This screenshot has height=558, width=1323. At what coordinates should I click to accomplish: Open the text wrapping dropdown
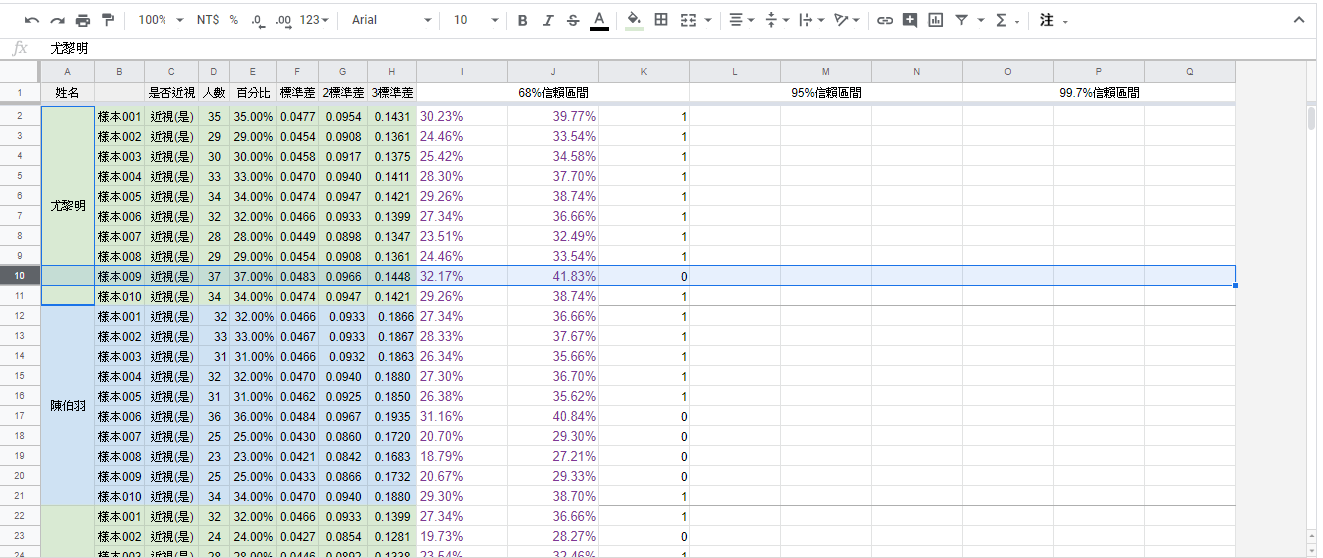(811, 20)
